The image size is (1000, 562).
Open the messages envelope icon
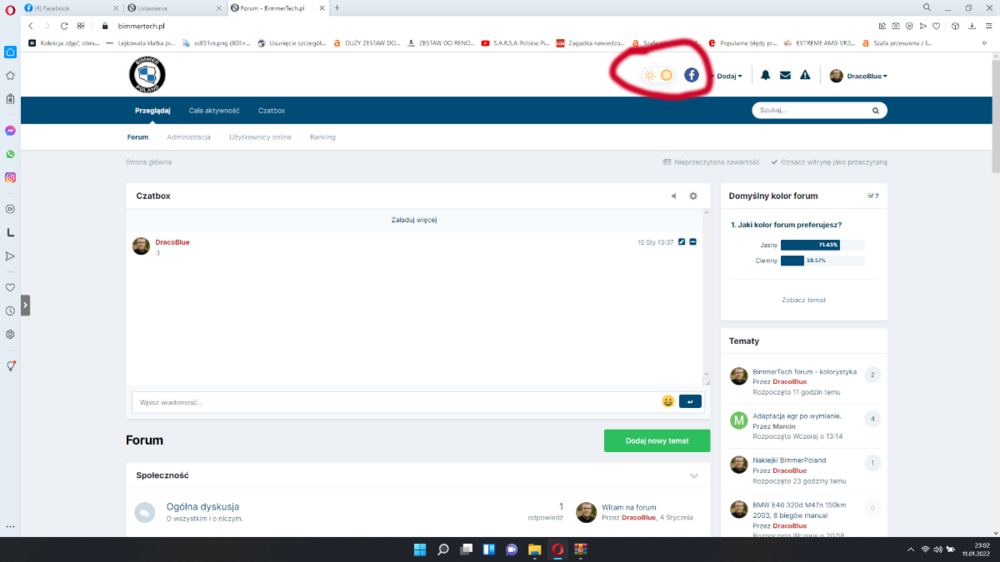click(x=785, y=75)
